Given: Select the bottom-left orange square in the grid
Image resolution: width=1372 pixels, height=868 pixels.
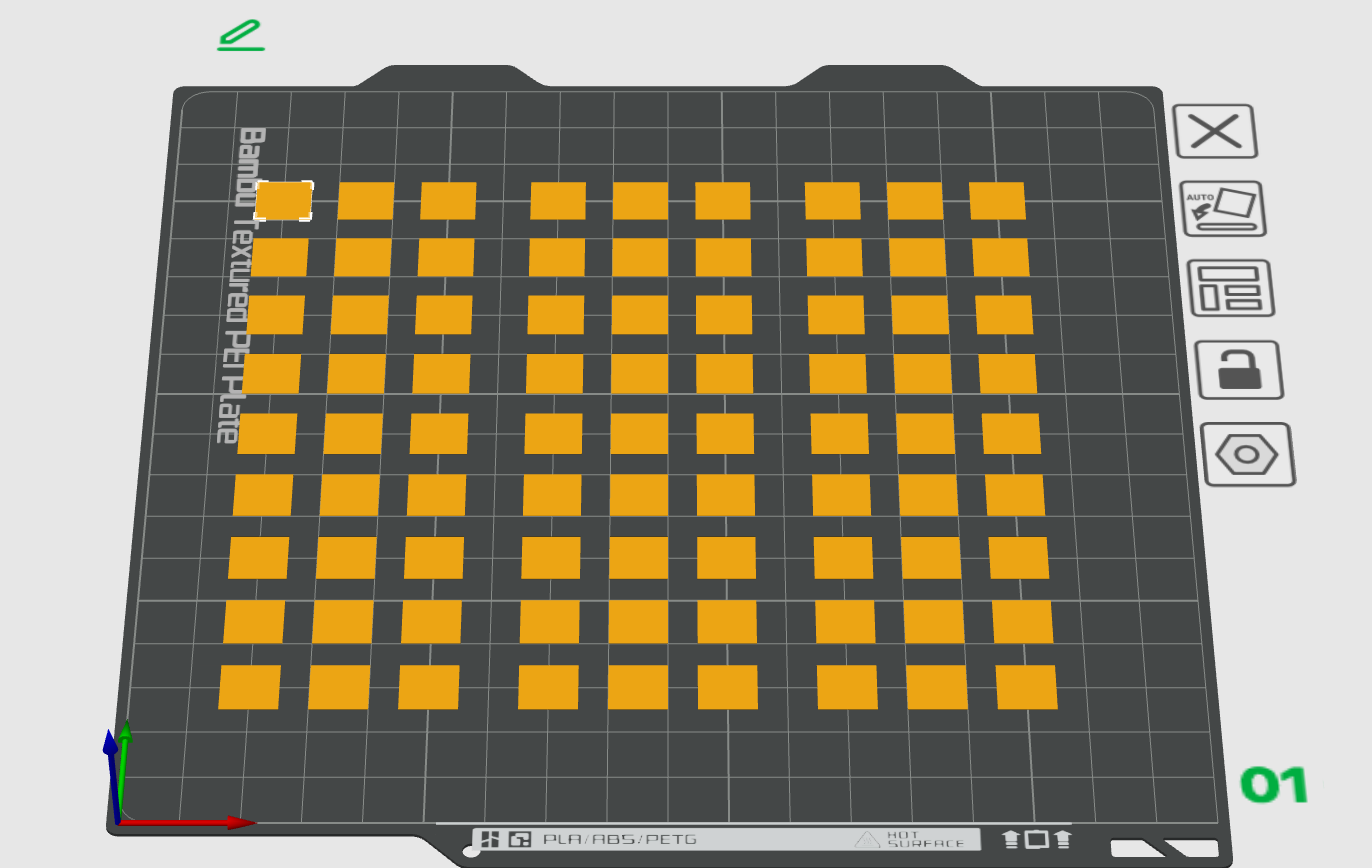Looking at the screenshot, I should tap(249, 688).
